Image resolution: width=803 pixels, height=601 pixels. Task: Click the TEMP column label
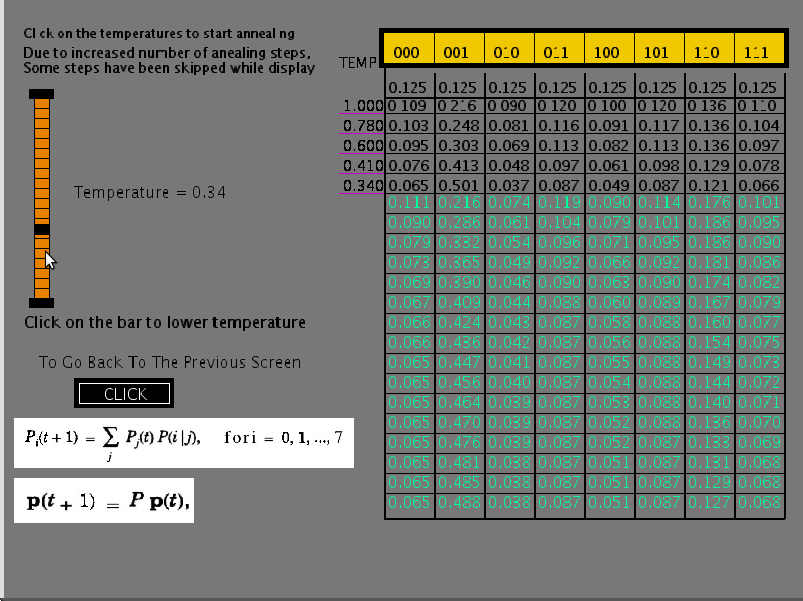coord(357,63)
